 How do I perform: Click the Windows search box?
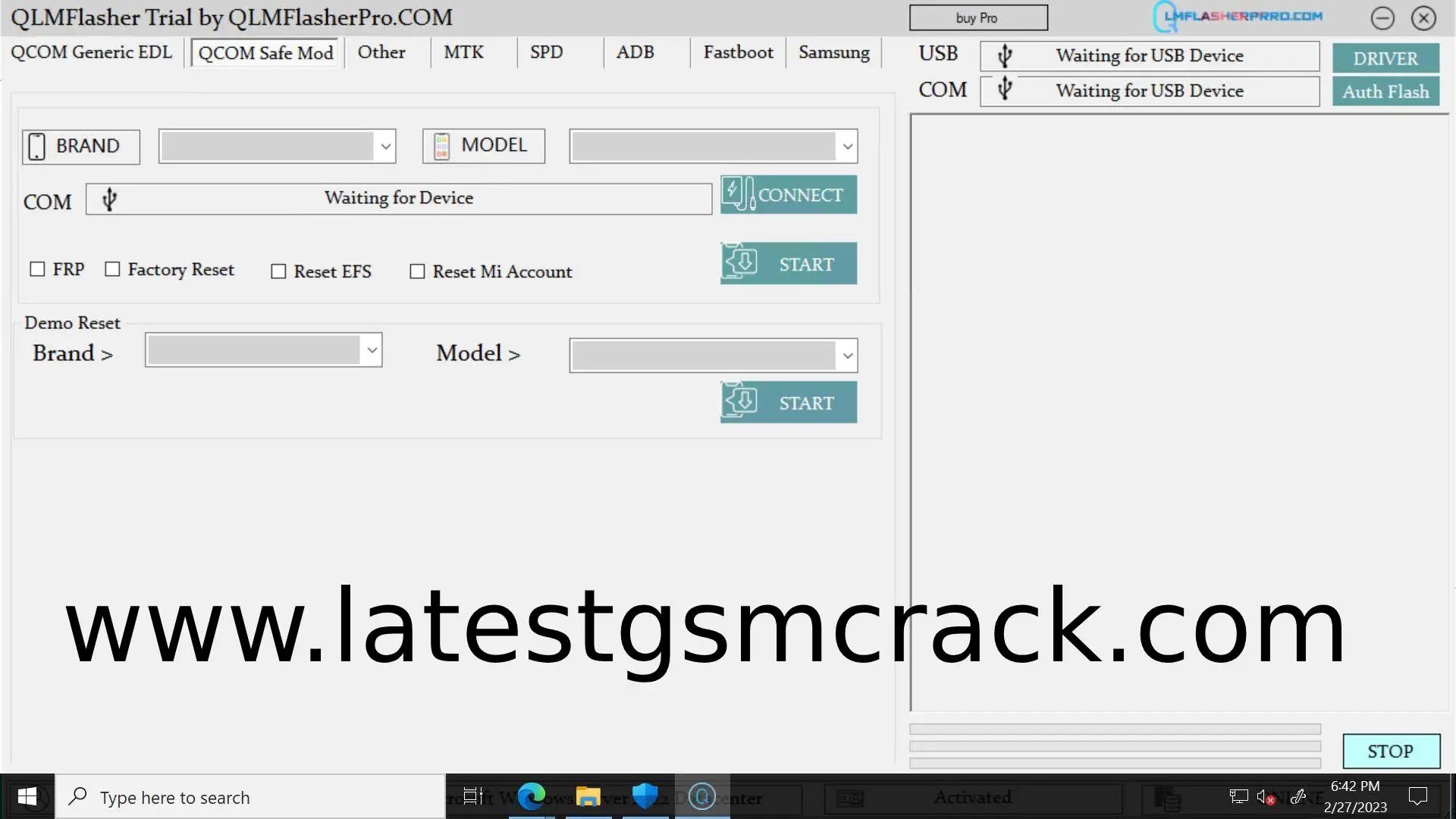250,797
